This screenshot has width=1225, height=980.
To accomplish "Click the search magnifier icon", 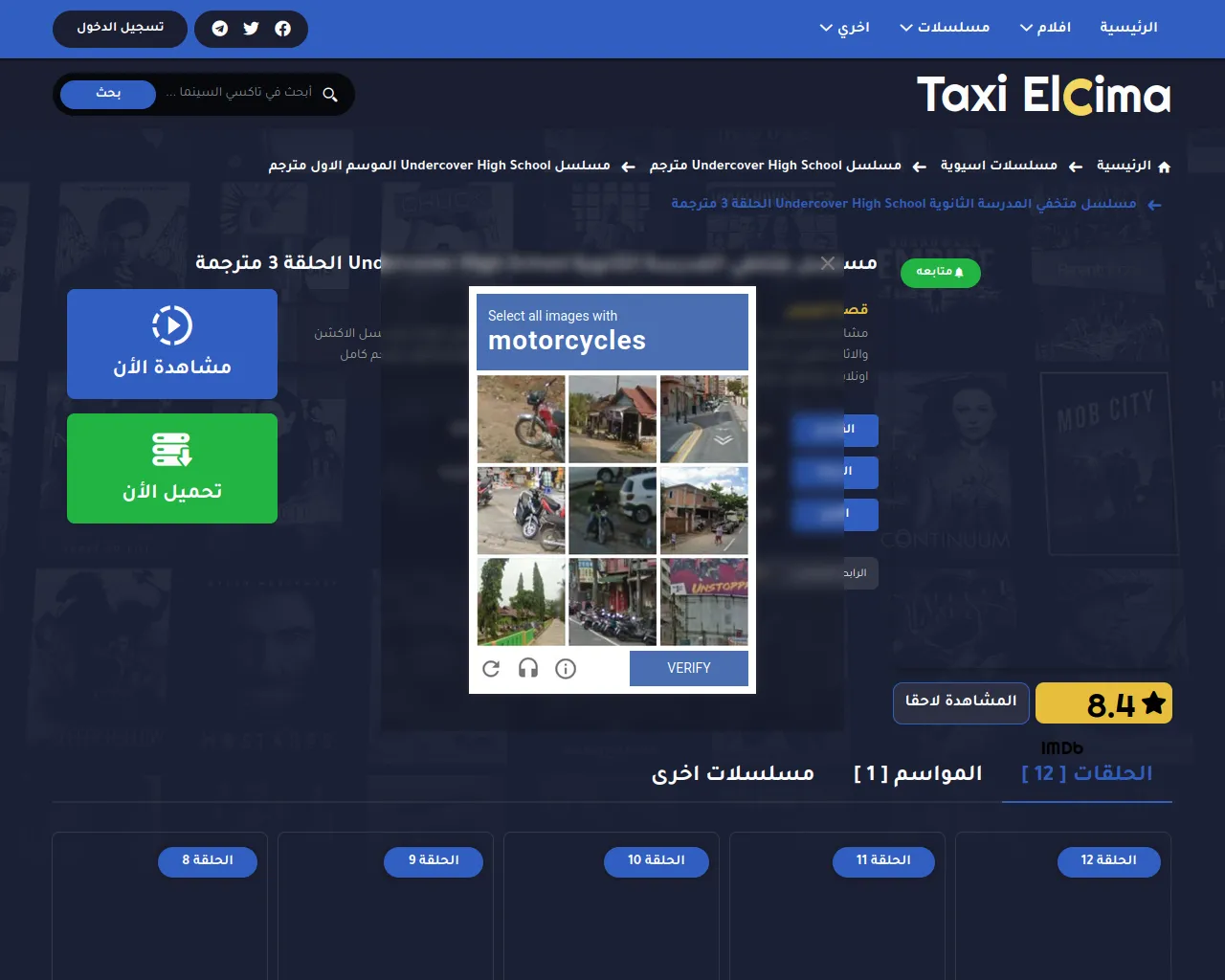I will tap(330, 94).
